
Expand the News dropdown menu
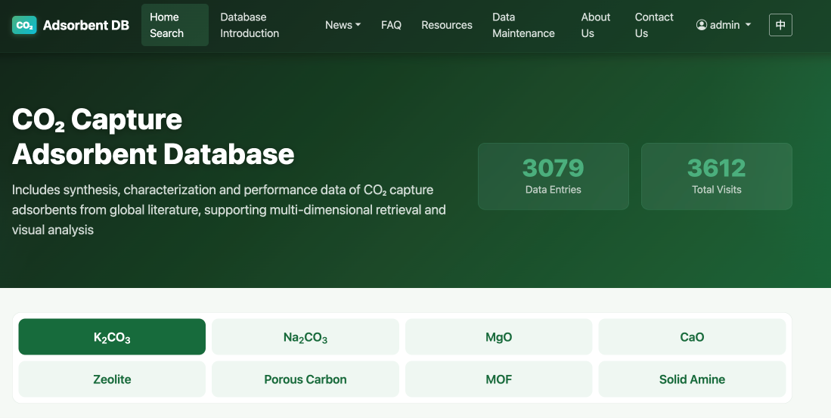[x=343, y=25]
